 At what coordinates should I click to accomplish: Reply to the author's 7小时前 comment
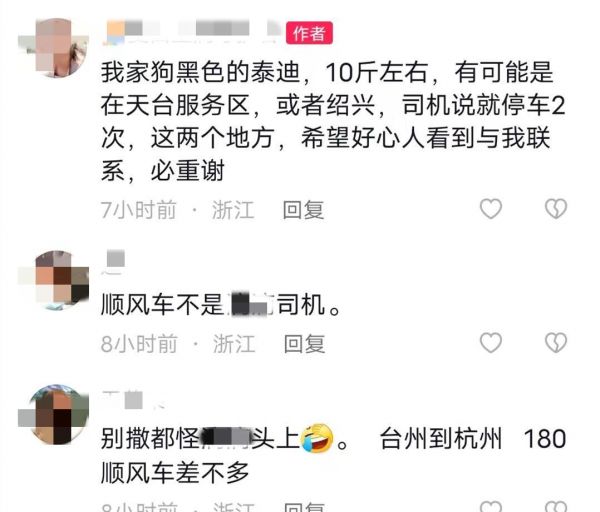(x=303, y=210)
